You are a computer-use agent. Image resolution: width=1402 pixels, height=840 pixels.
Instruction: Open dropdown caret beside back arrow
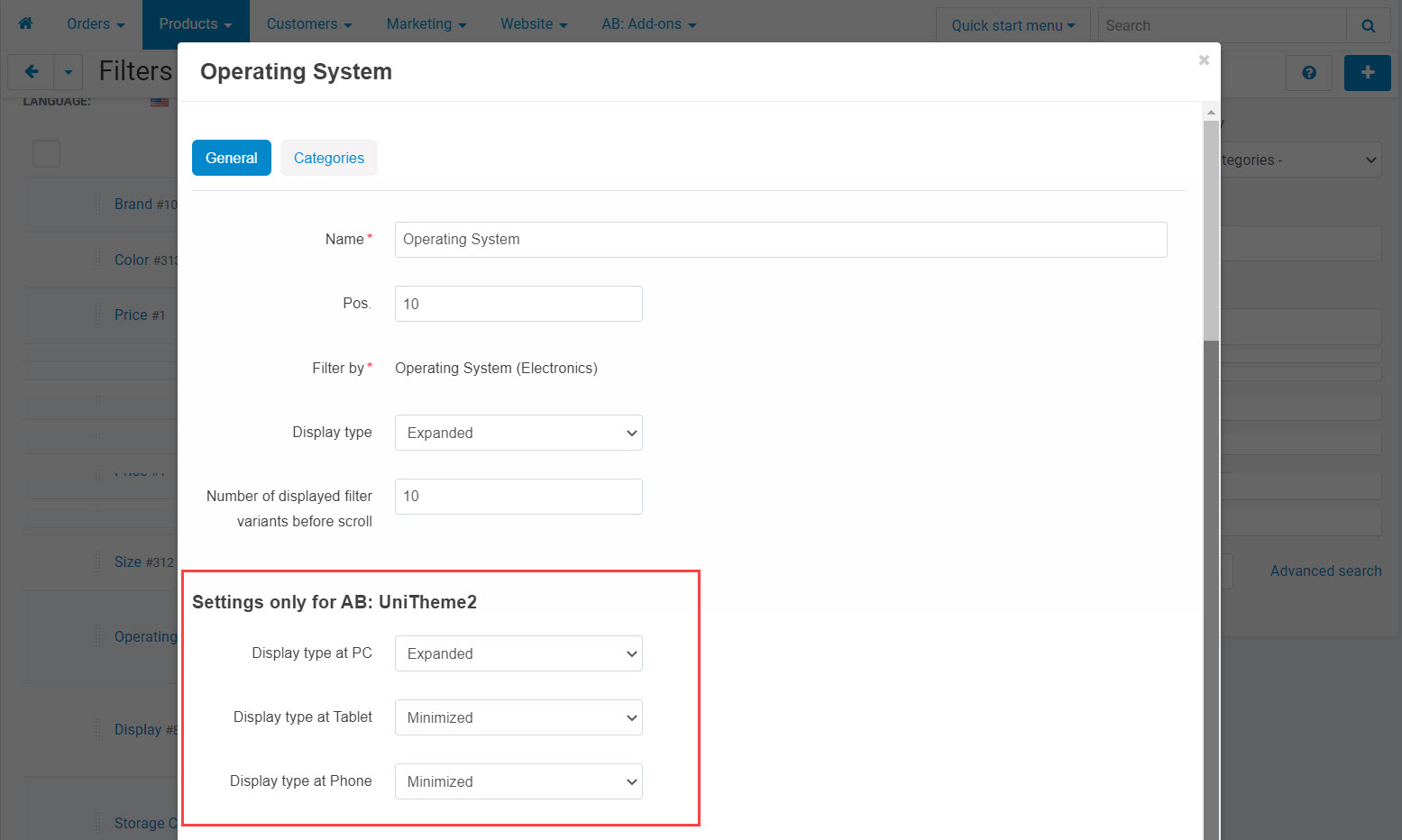(69, 72)
